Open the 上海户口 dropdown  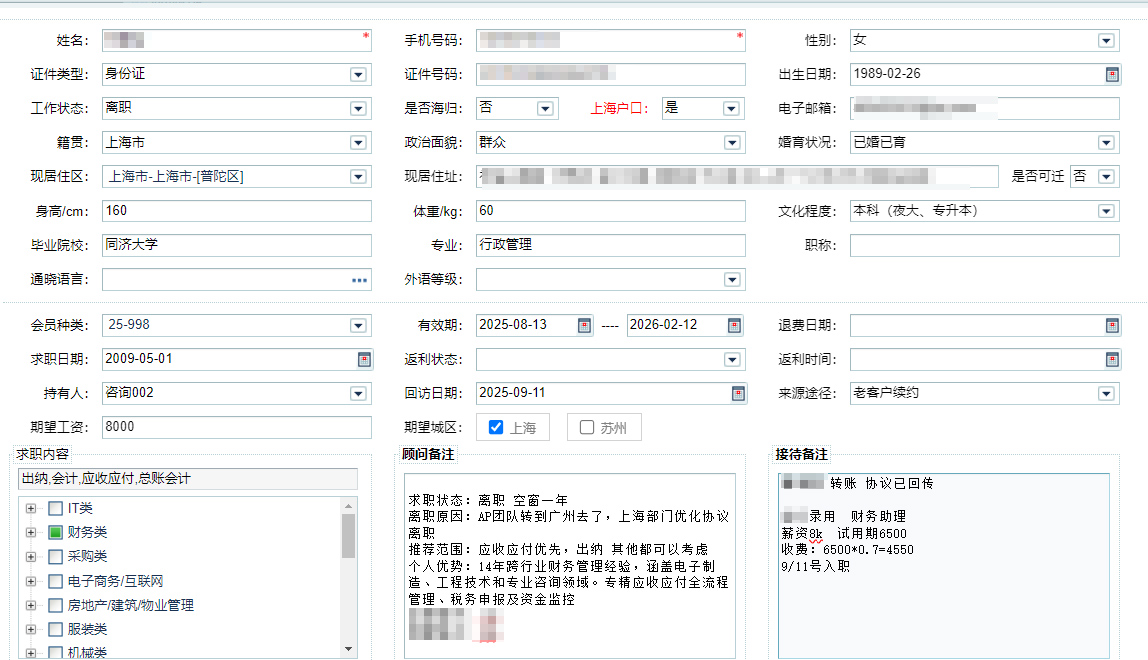[731, 108]
